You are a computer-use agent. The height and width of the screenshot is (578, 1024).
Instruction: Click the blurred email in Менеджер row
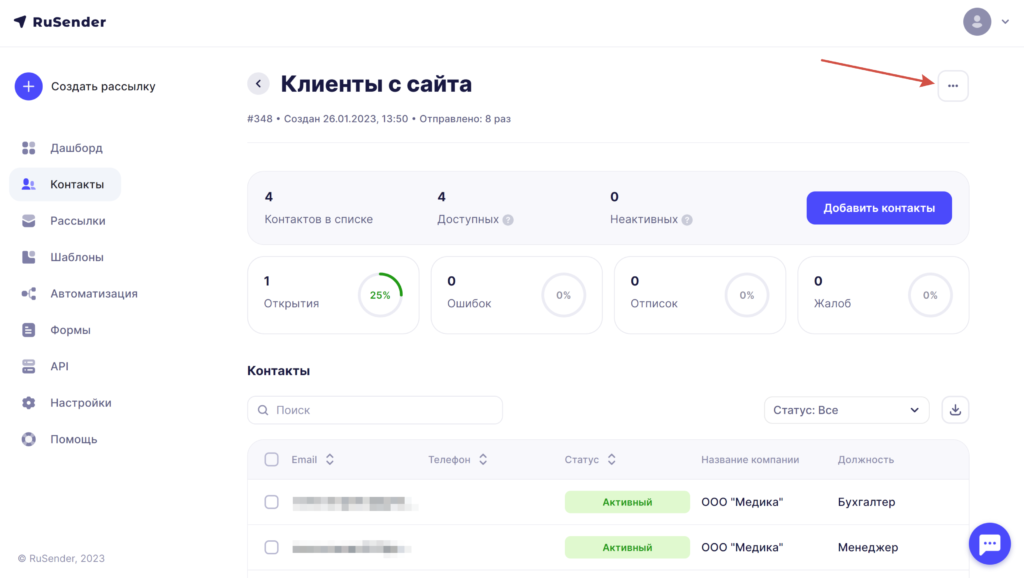351,548
